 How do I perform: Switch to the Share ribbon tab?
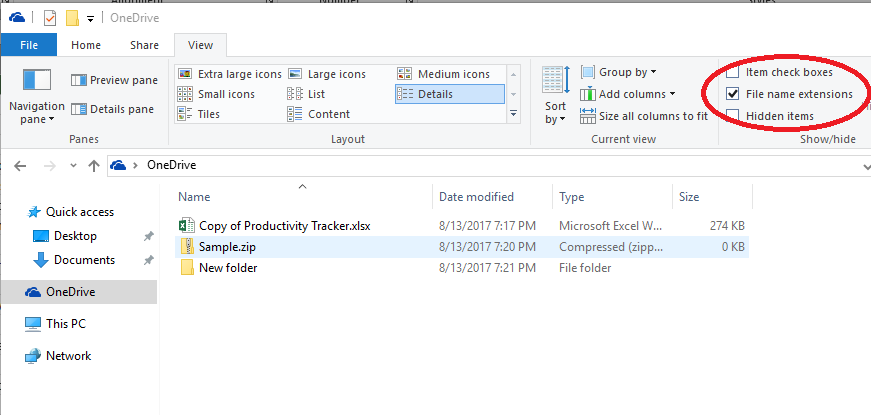coord(144,45)
